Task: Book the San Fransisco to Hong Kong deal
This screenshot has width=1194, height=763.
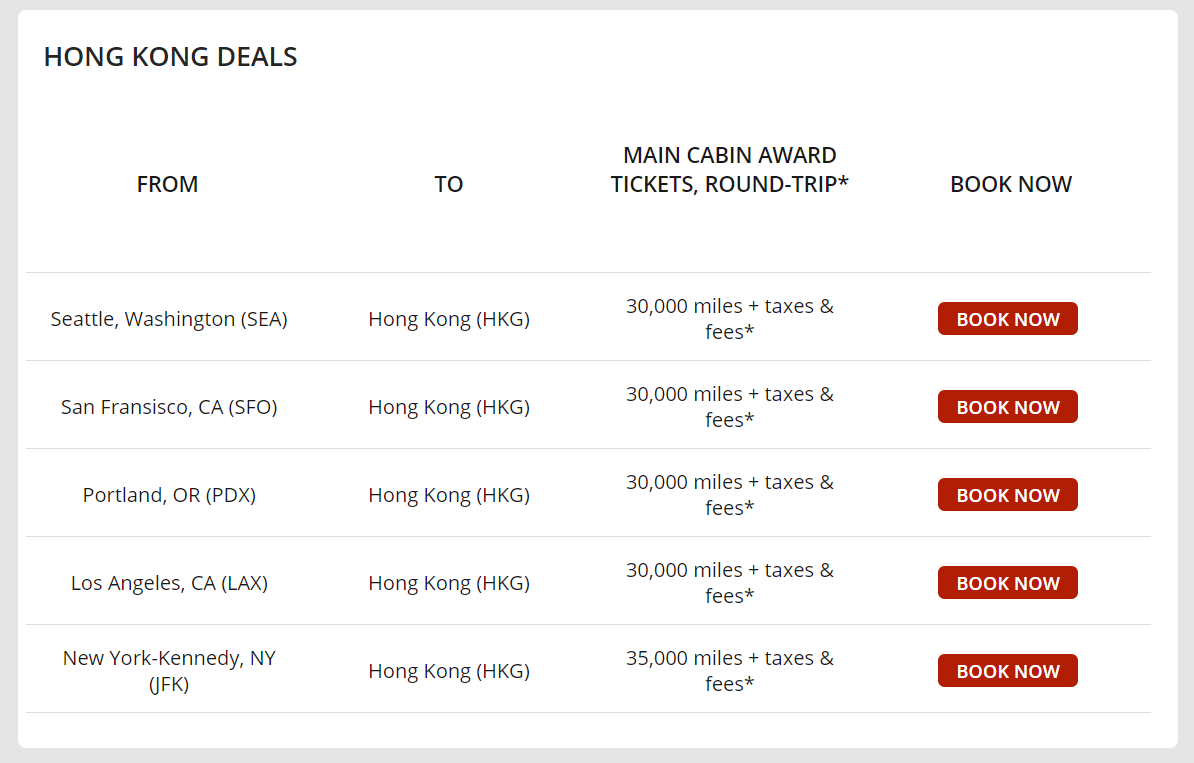Action: pos(1007,407)
